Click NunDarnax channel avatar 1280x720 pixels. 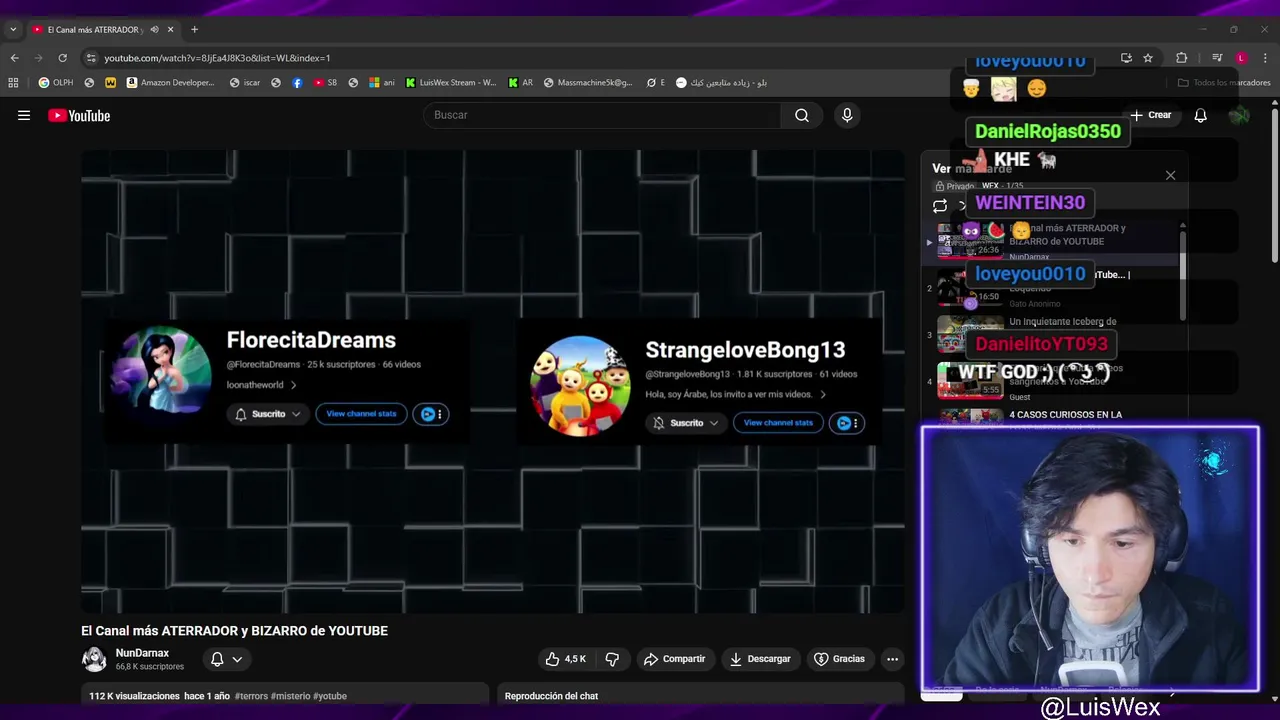pos(94,659)
